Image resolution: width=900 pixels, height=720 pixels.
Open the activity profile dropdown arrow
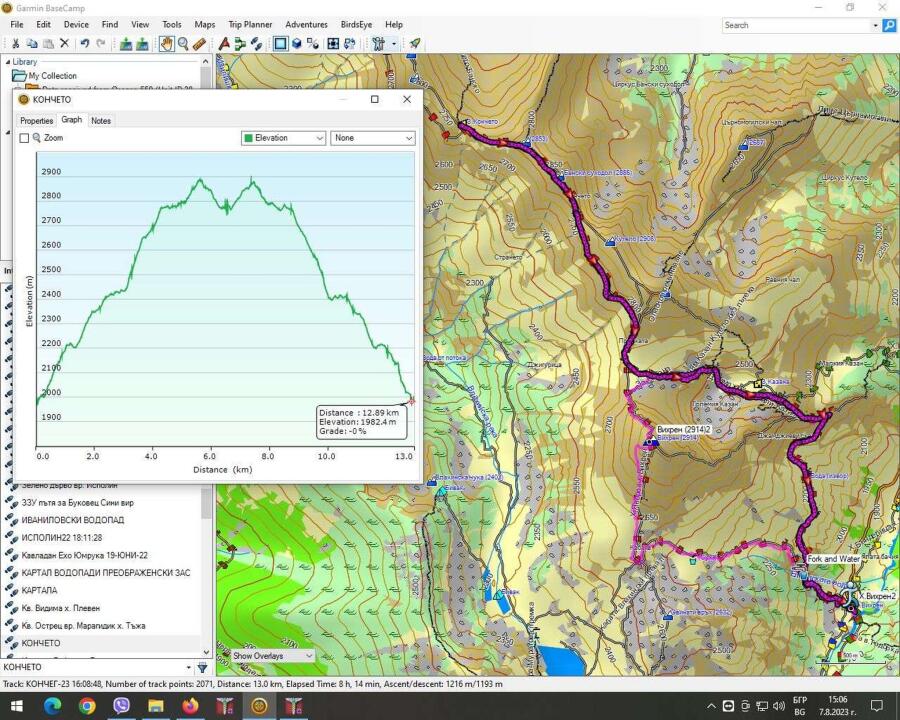394,44
